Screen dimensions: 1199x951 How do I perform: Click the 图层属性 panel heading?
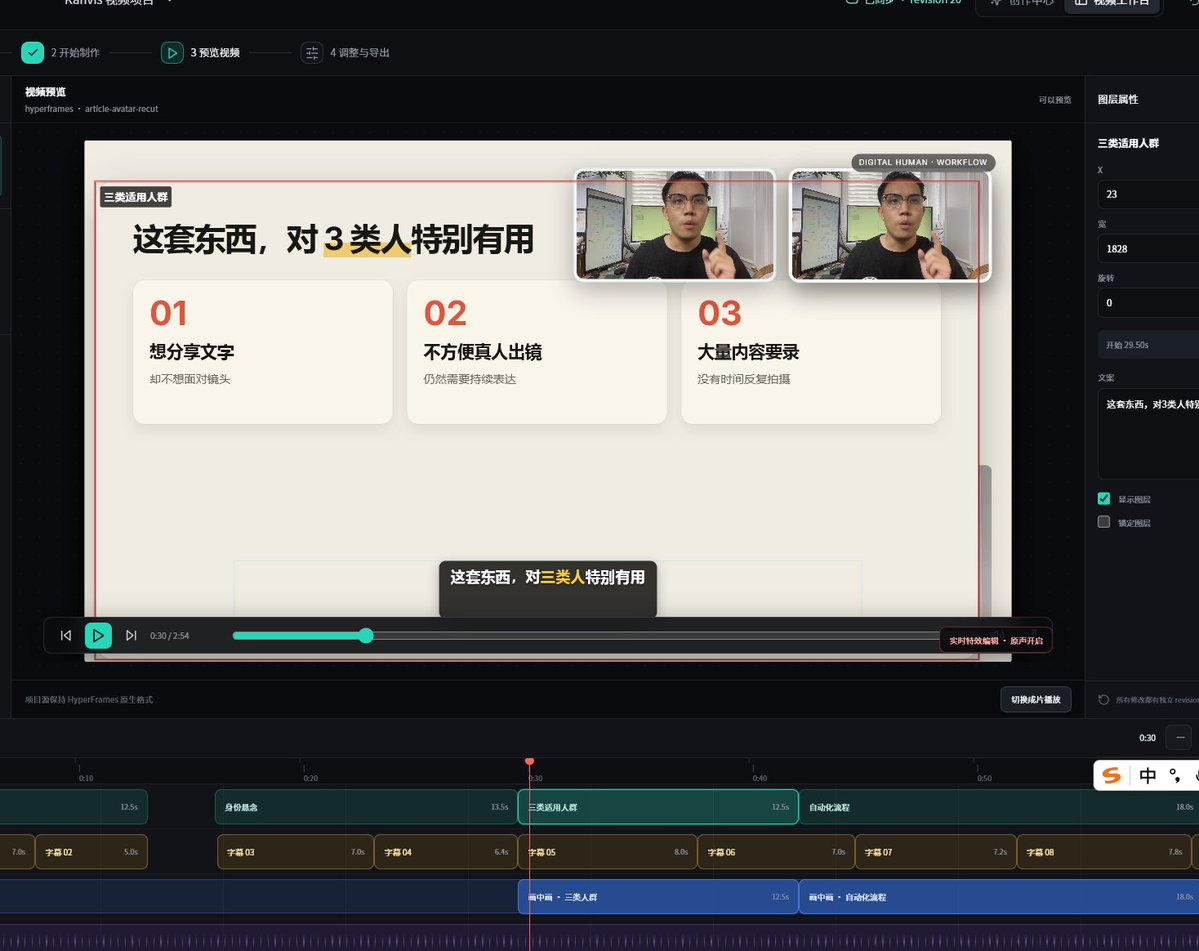pos(1118,99)
